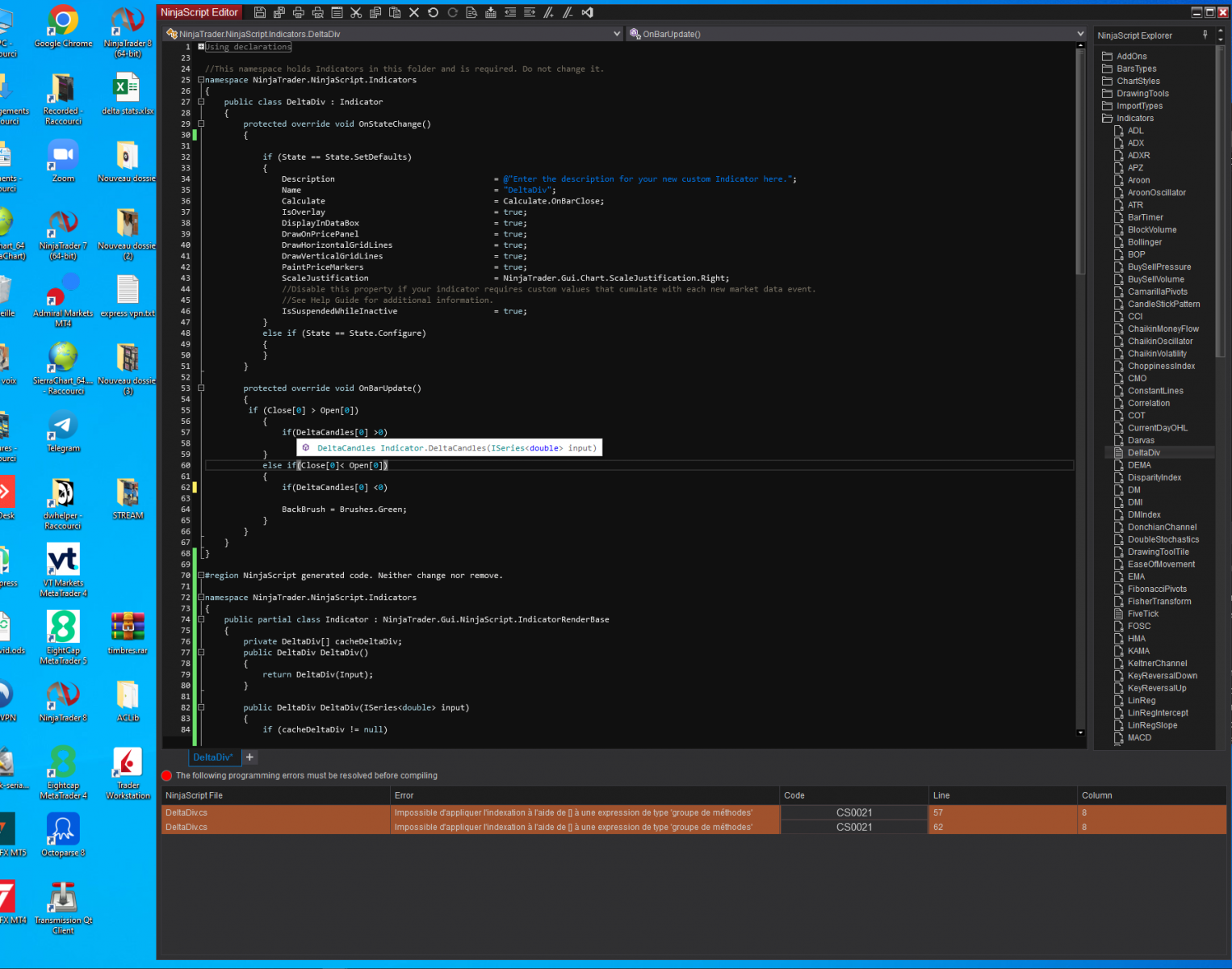Click the Comment selected lines icon
The height and width of the screenshot is (969, 1232).
pos(549,12)
